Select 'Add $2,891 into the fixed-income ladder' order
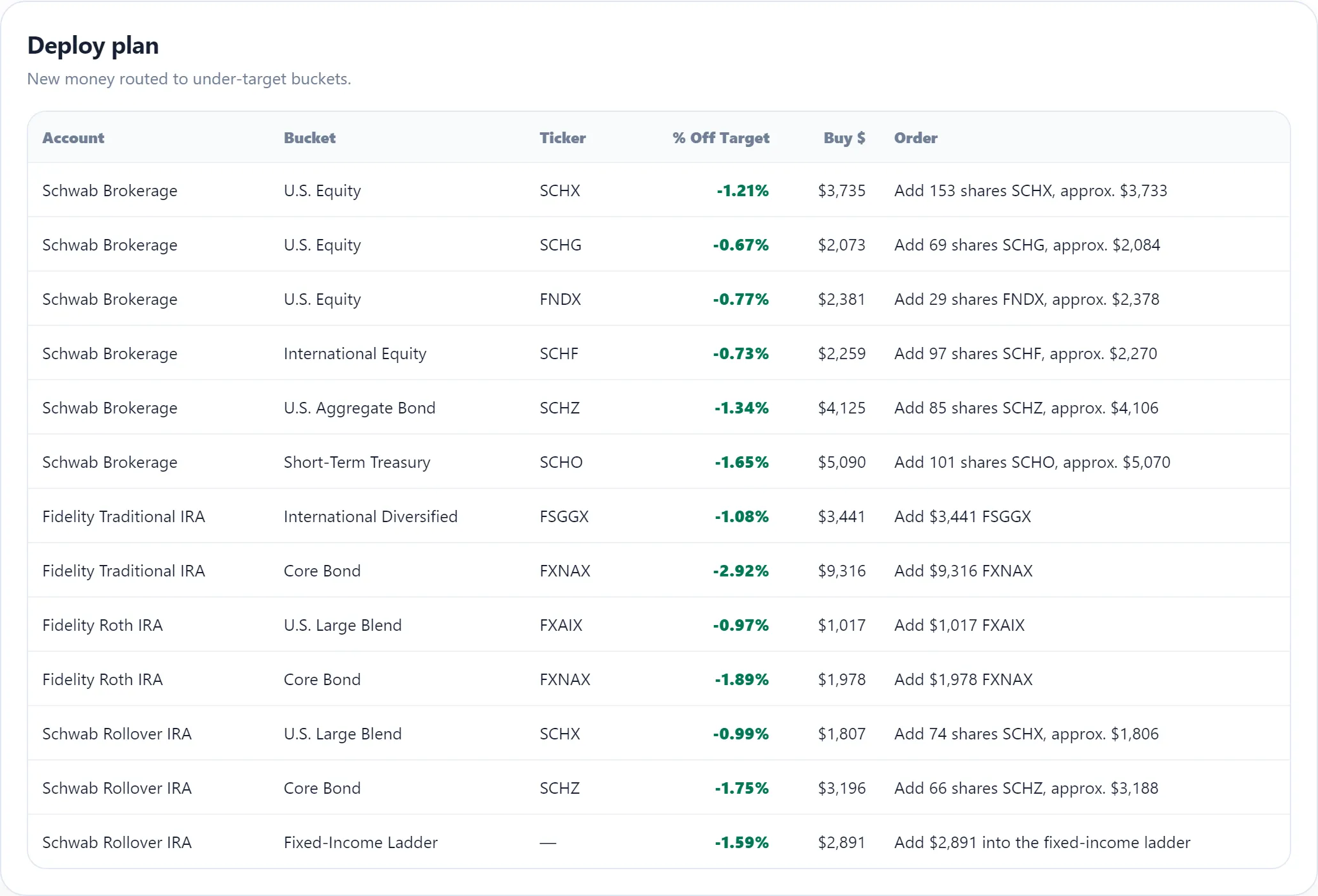1318x896 pixels. pyautogui.click(x=1042, y=842)
